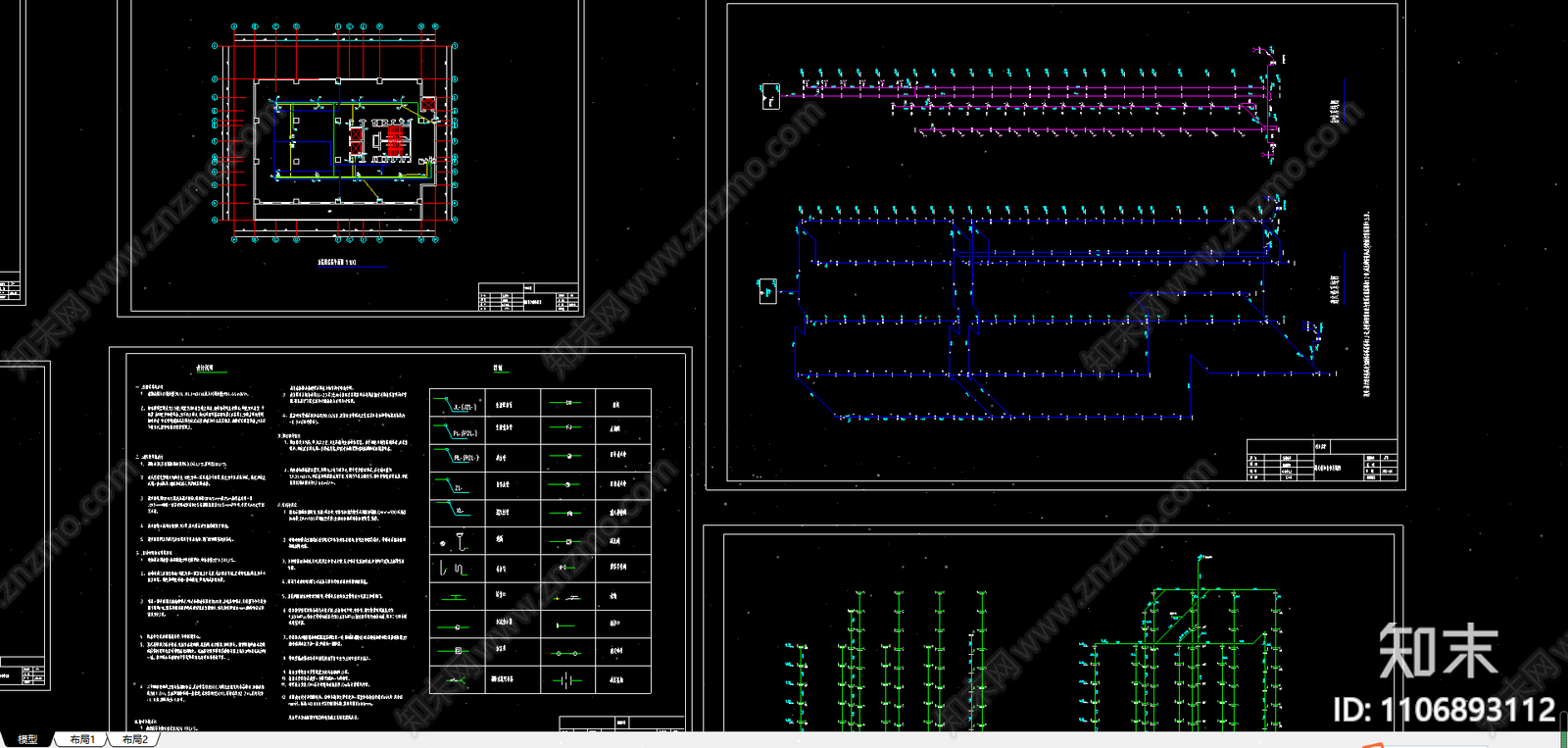Switch to the 模型 model tab
1568x748 pixels.
click(x=27, y=739)
